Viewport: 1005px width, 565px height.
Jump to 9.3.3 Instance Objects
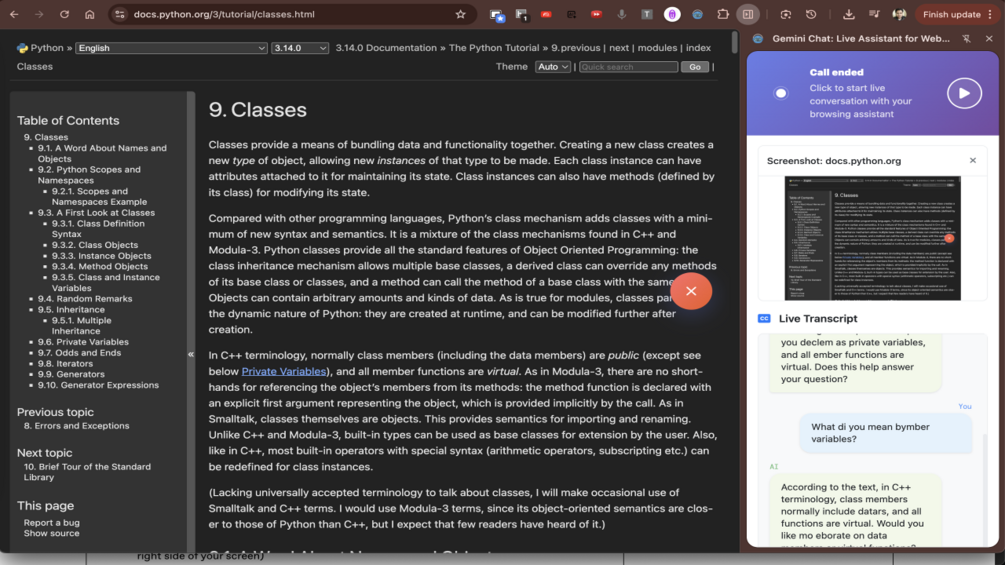101,256
